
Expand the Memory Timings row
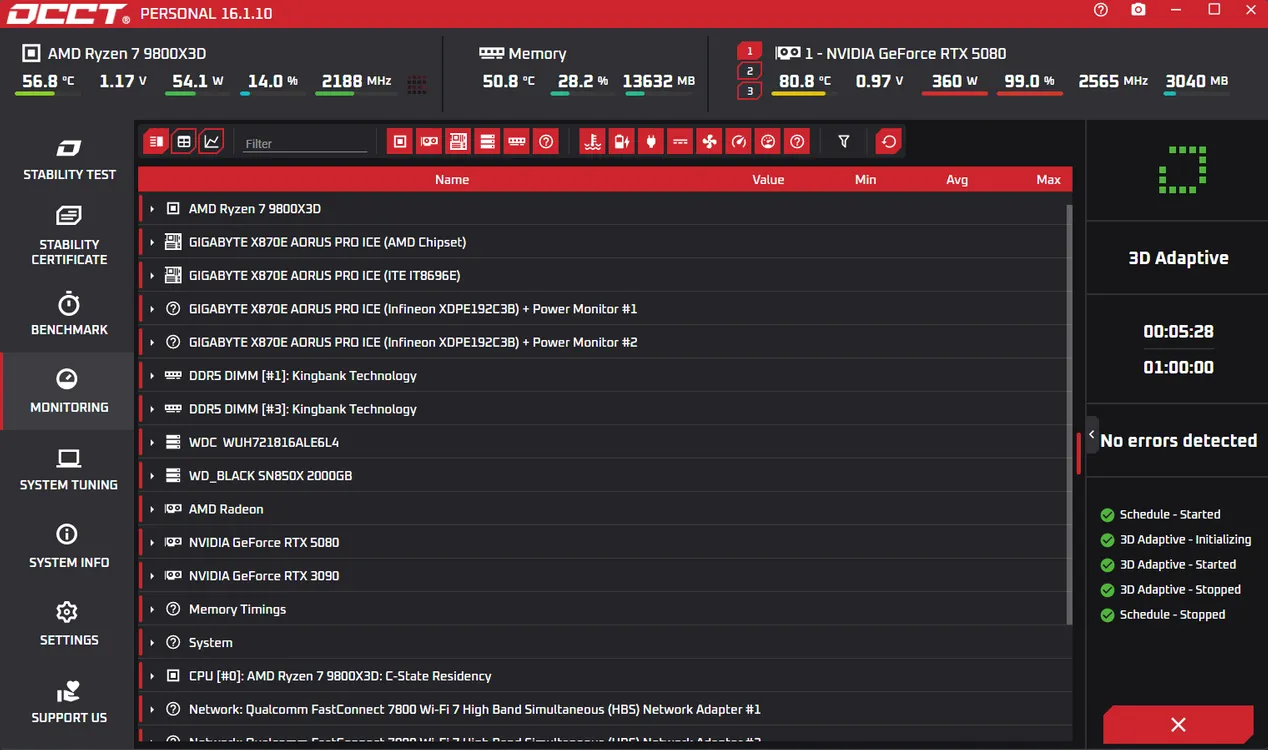[x=152, y=609]
